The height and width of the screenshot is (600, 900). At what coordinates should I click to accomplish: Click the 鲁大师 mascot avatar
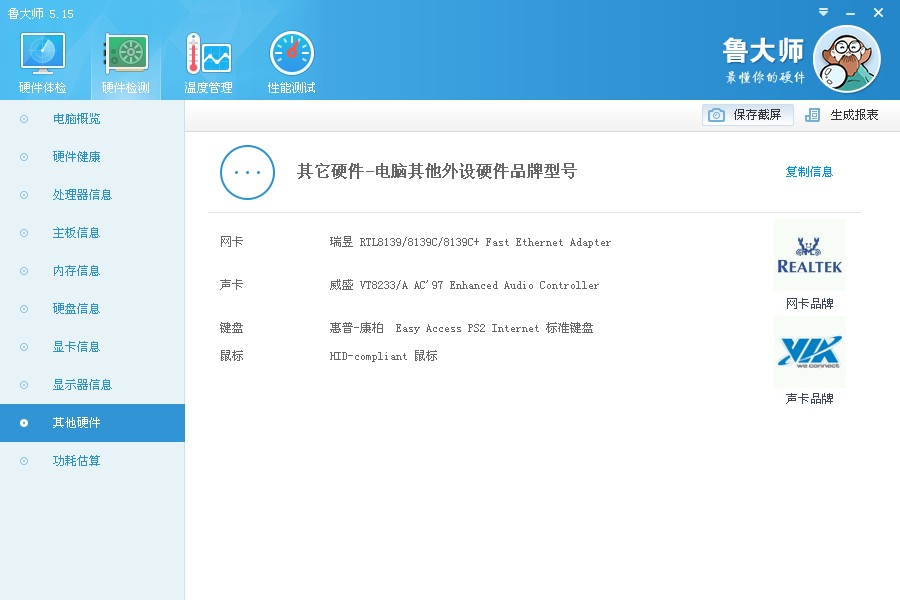coord(847,59)
